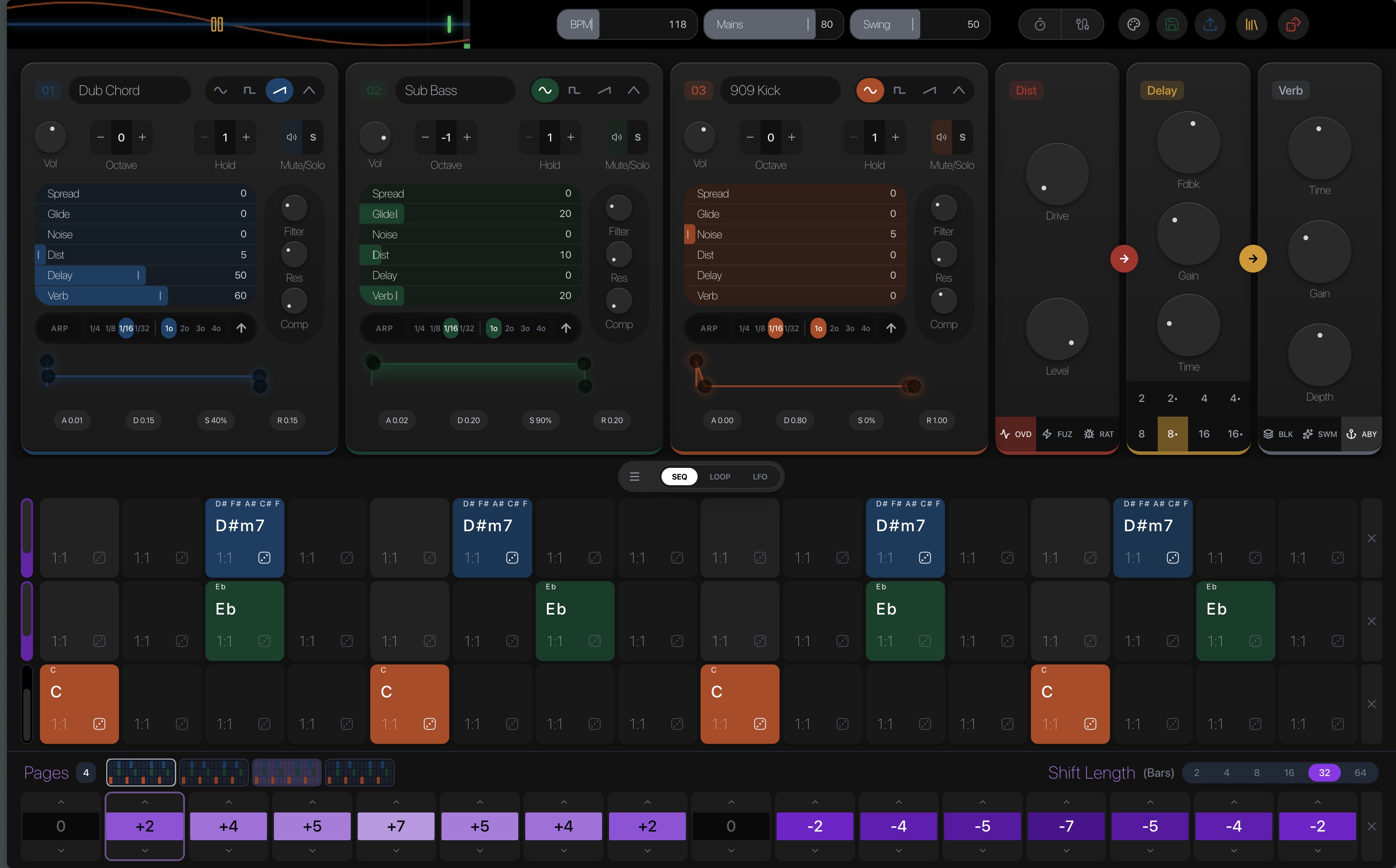
Task: Click down chevron below first 0 shift step
Action: (x=61, y=851)
